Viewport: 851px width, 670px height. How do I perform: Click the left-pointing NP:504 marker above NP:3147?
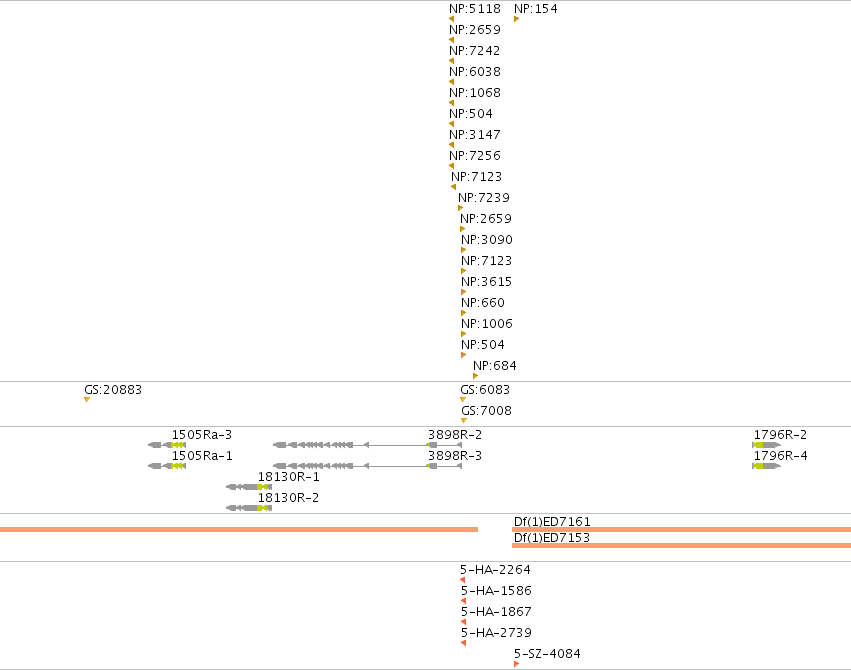pos(452,124)
